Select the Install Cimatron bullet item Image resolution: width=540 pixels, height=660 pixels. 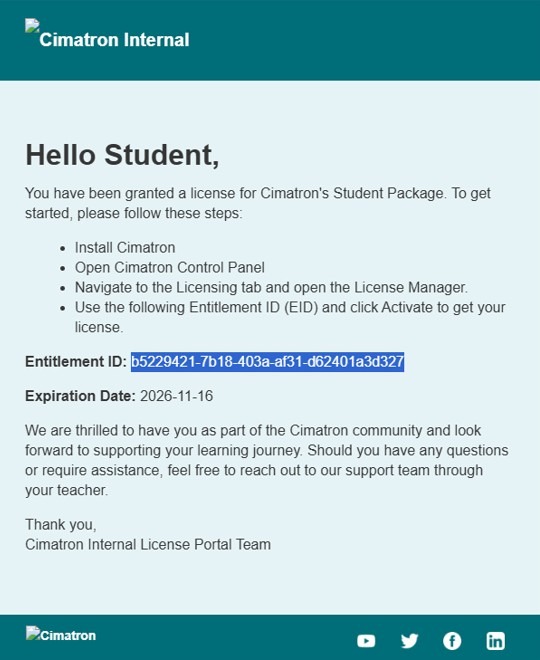click(x=125, y=248)
